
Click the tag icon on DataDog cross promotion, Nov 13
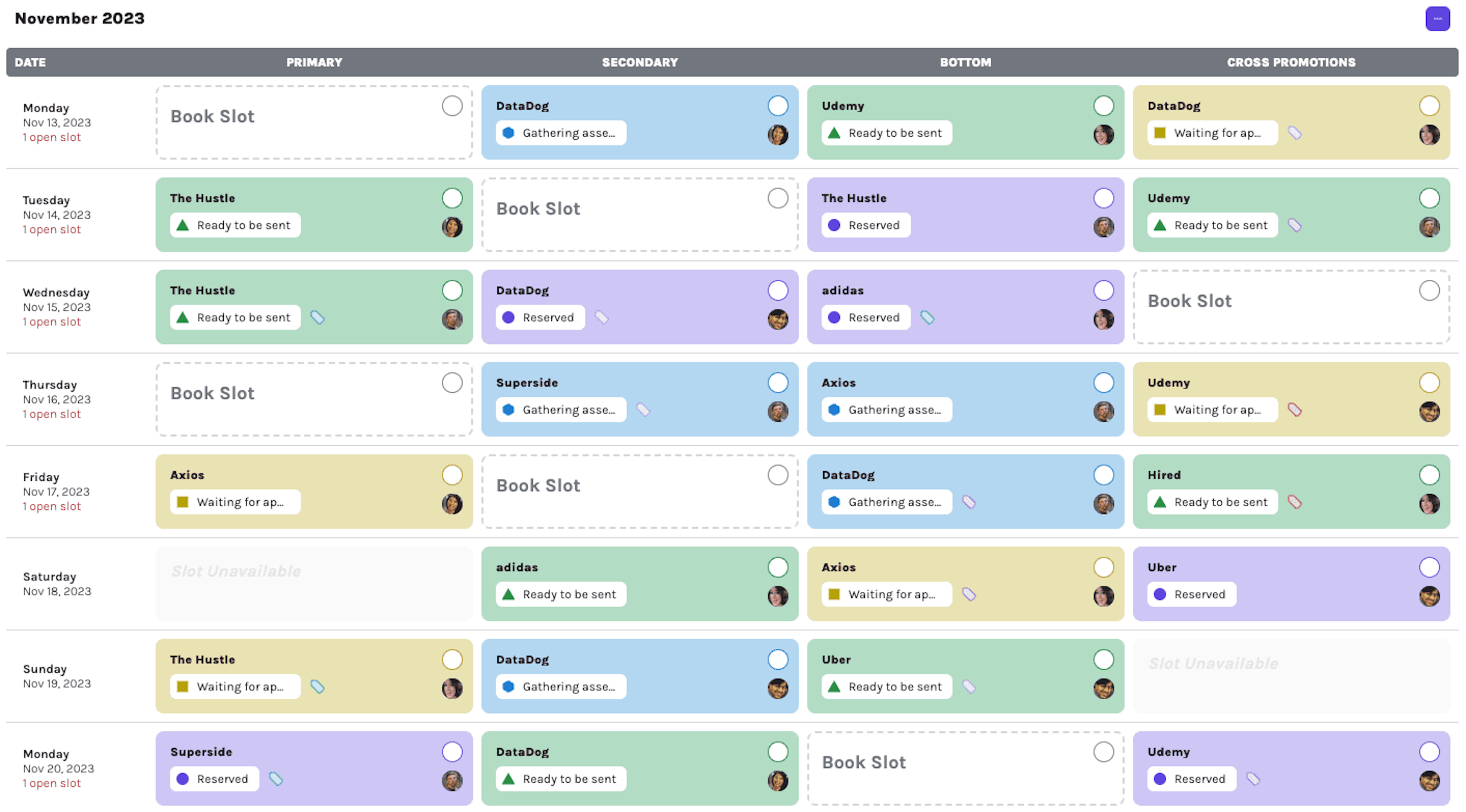1294,133
